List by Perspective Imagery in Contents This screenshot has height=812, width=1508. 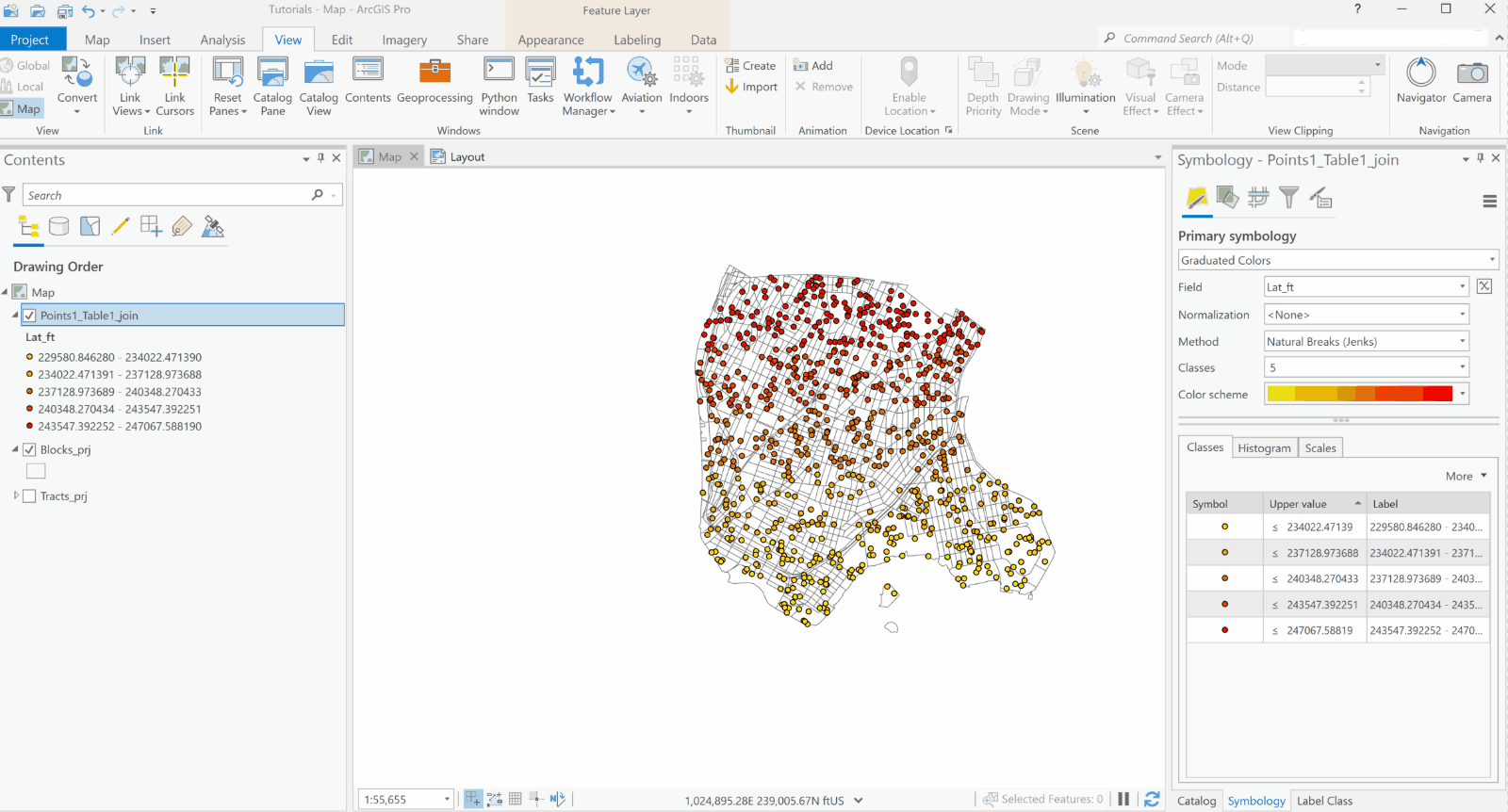pos(213,227)
